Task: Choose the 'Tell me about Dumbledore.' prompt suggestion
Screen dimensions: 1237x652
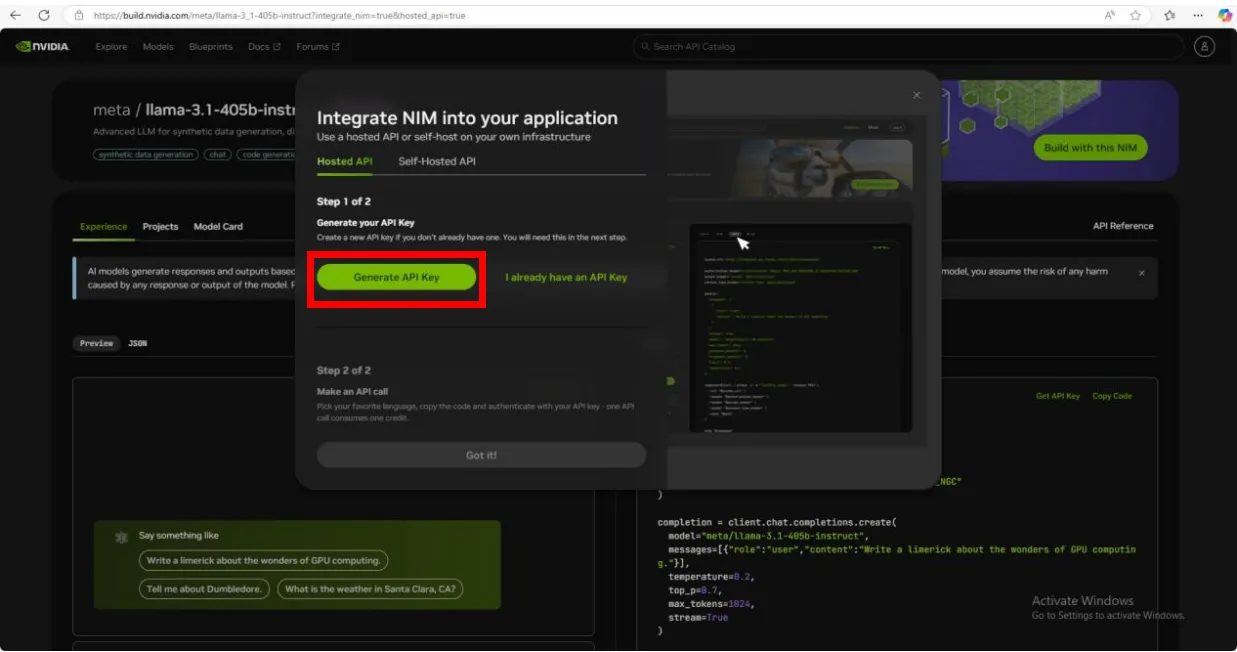Action: pos(204,589)
